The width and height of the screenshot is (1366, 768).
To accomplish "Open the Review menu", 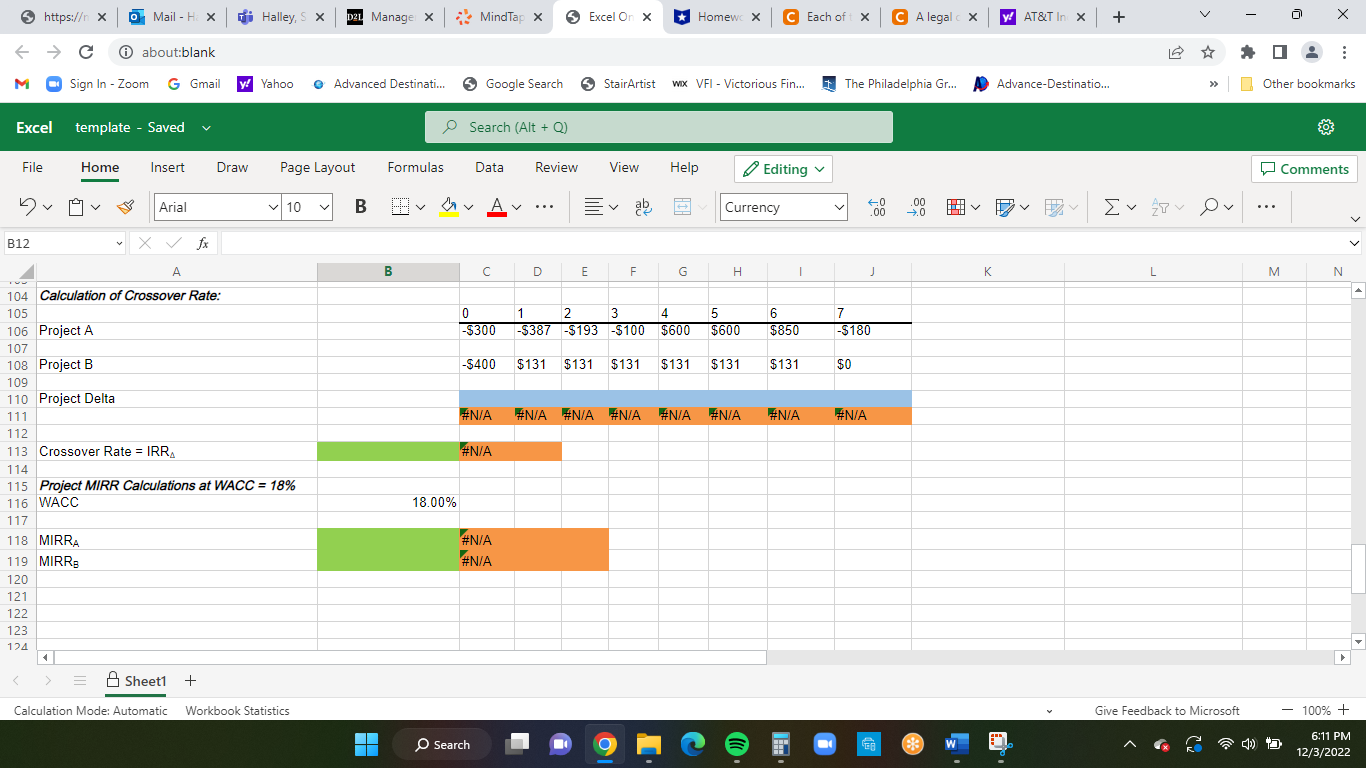I will point(556,167).
